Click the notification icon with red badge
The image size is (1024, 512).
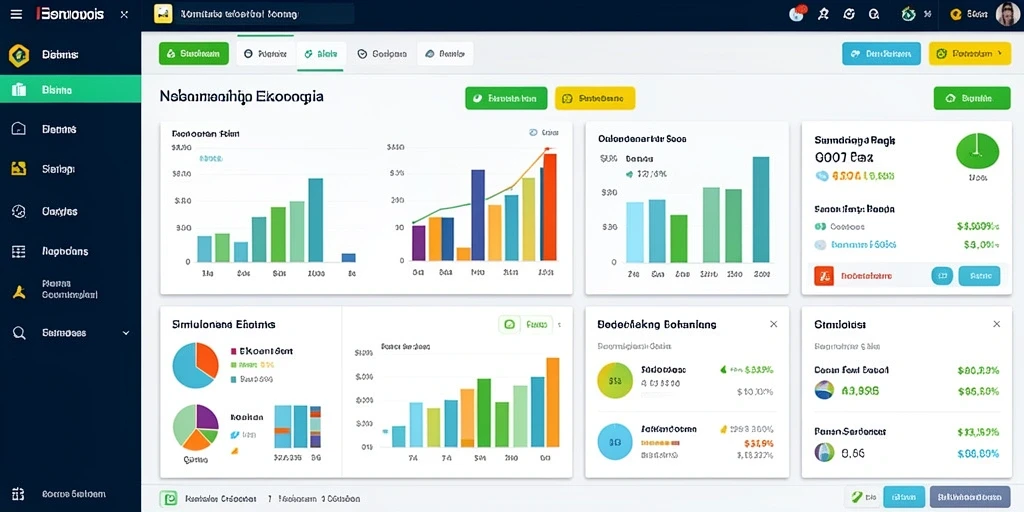click(x=797, y=14)
